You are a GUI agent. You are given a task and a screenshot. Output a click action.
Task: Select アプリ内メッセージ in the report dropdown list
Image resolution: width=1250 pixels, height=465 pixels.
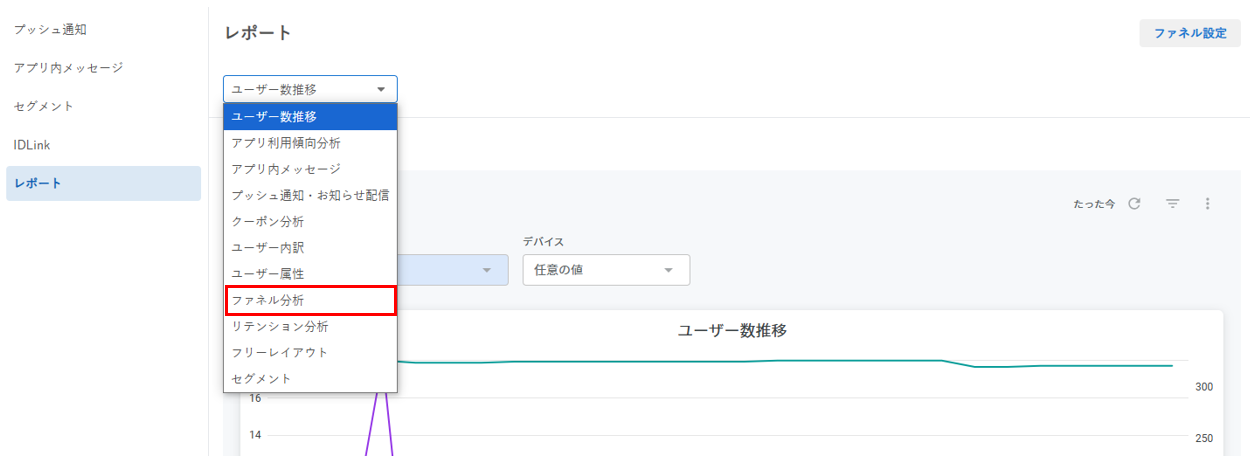[x=310, y=169]
